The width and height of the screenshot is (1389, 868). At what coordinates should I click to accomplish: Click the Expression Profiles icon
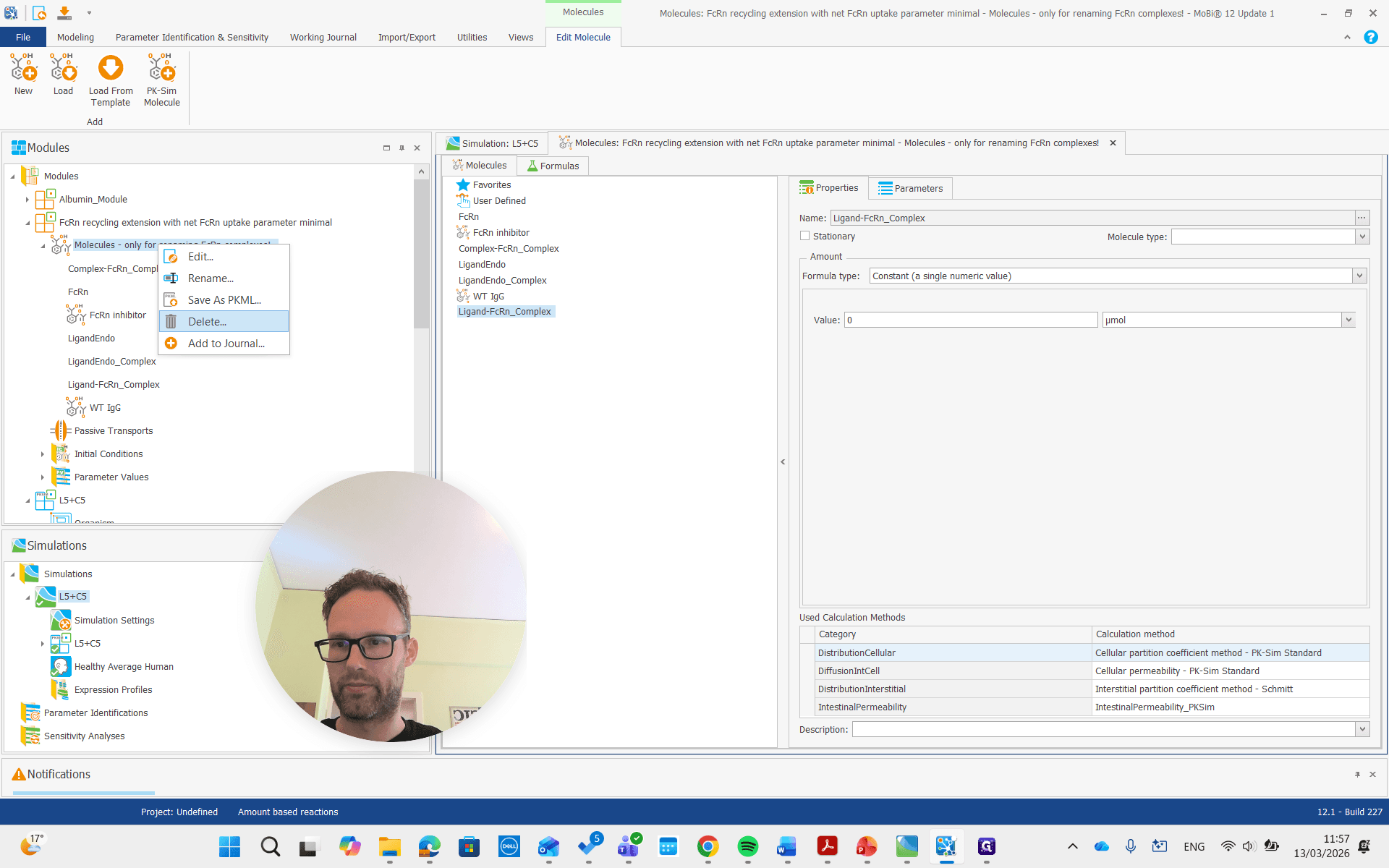pyautogui.click(x=61, y=689)
